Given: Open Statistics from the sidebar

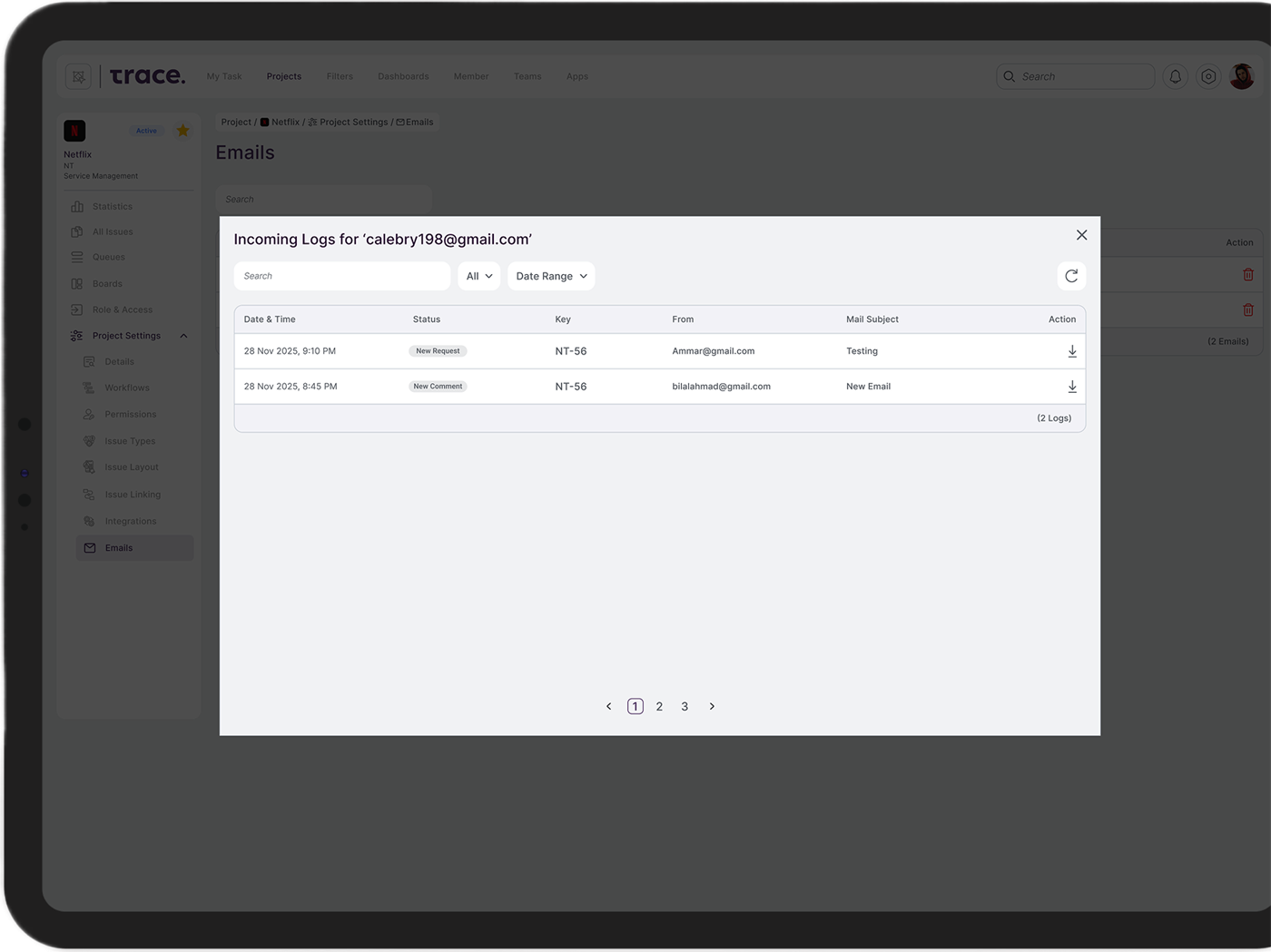Looking at the screenshot, I should click(102, 207).
